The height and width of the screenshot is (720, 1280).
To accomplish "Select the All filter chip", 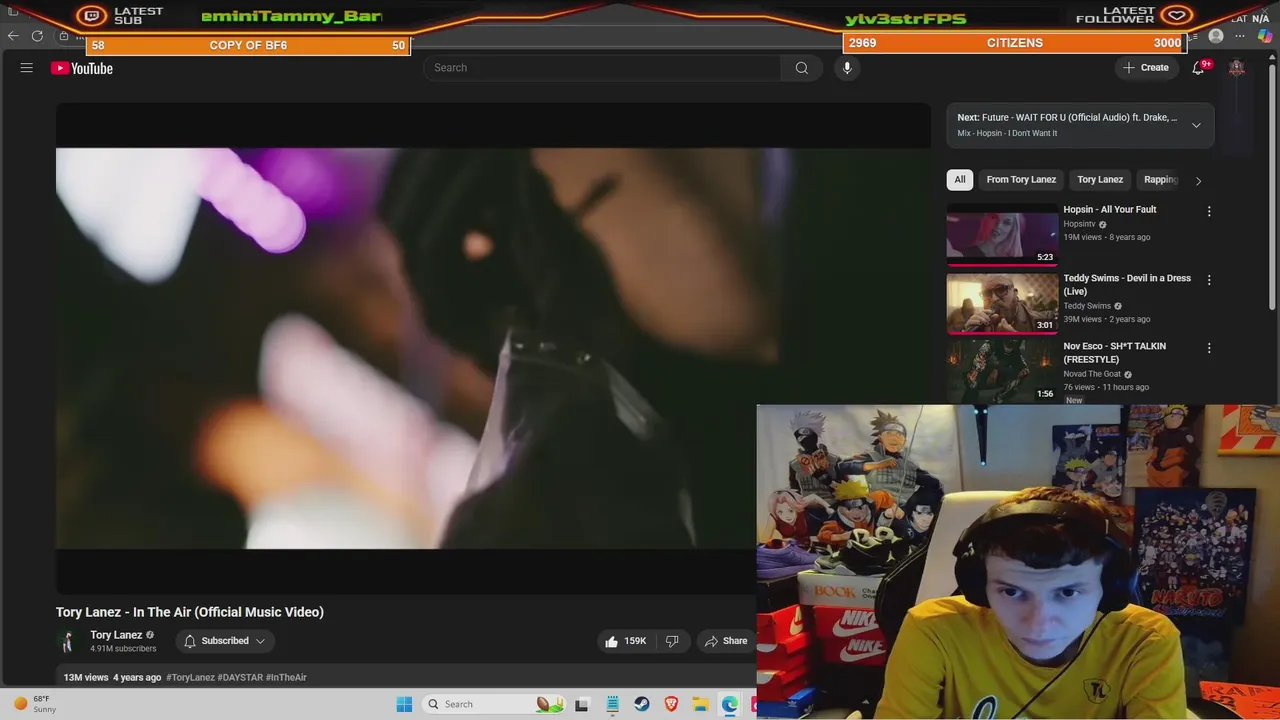I will 960,180.
